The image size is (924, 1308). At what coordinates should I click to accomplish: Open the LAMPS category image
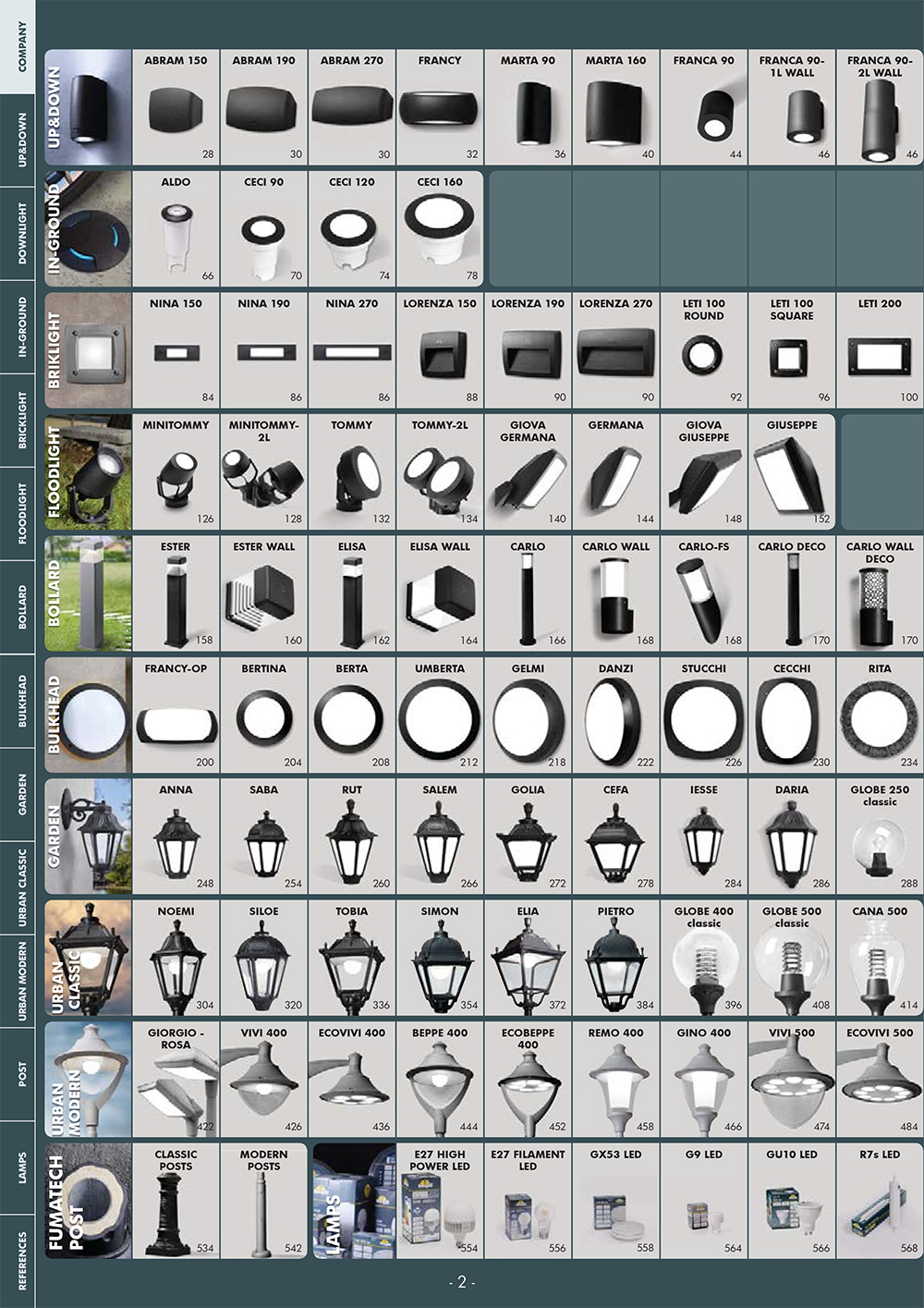(354, 1202)
